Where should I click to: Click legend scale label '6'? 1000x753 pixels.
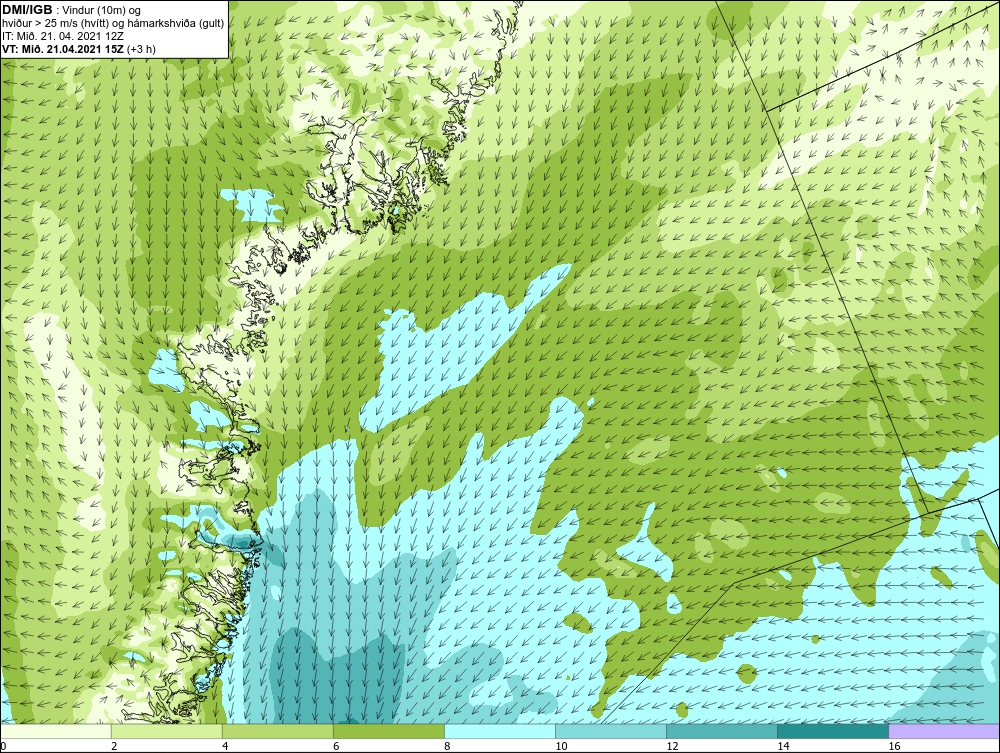click(x=336, y=746)
